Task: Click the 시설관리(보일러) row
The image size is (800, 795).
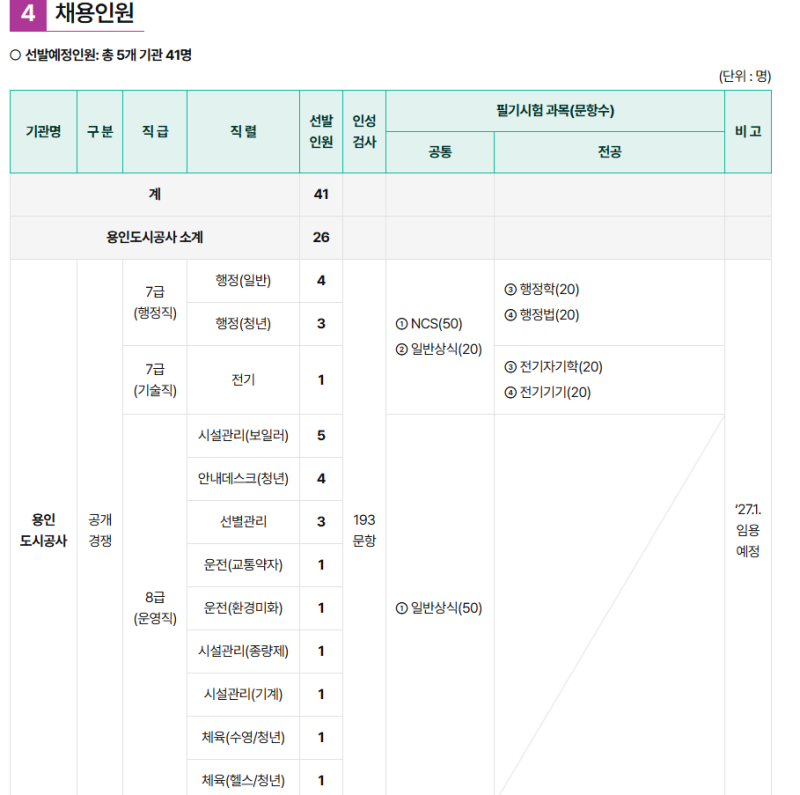Action: pos(243,436)
